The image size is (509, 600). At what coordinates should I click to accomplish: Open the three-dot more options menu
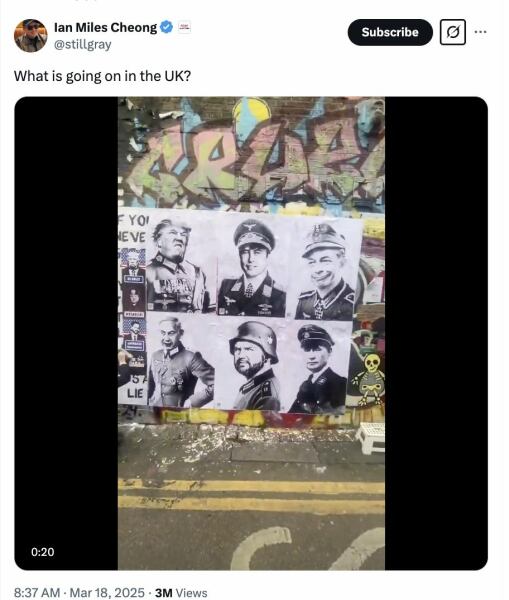pyautogui.click(x=480, y=32)
